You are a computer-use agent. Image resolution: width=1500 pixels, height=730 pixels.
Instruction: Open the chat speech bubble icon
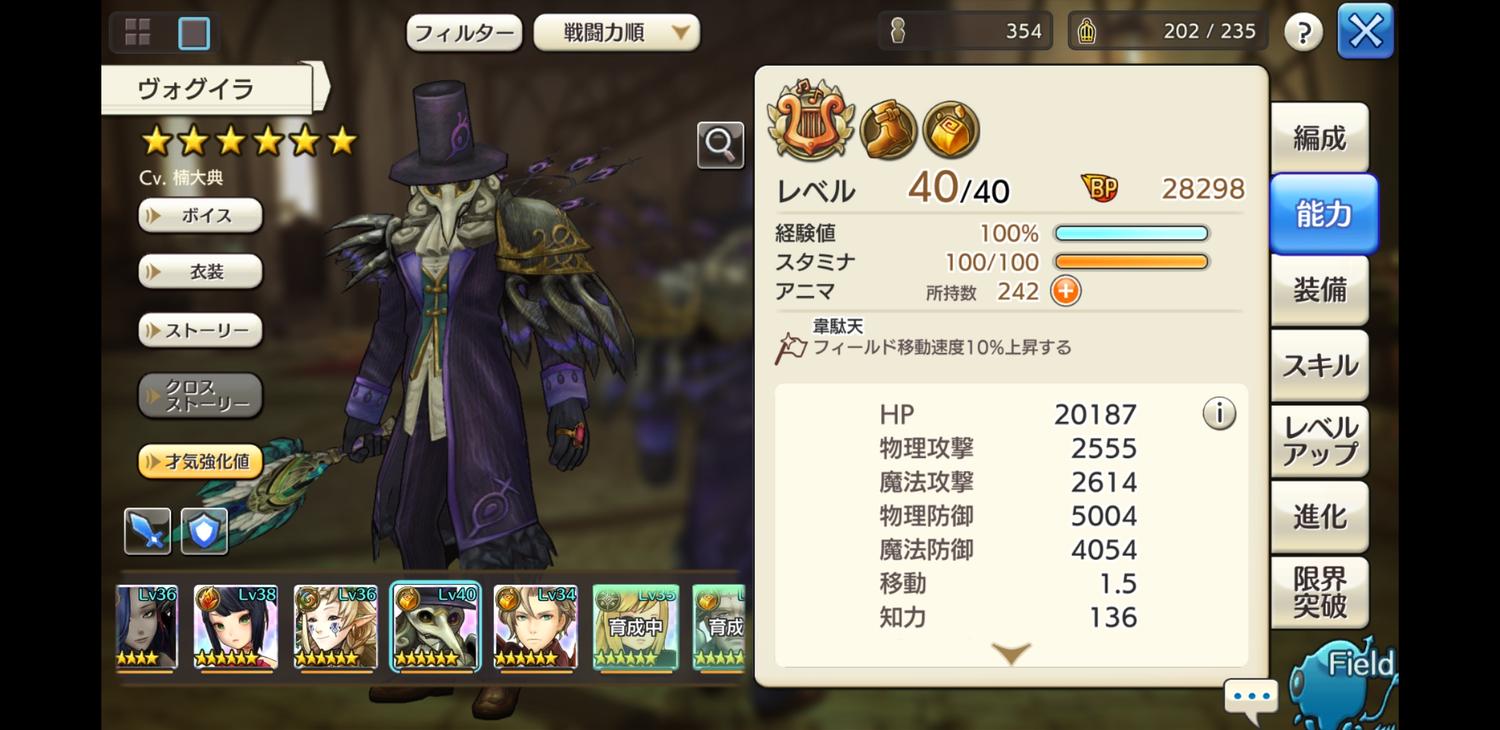click(1251, 697)
